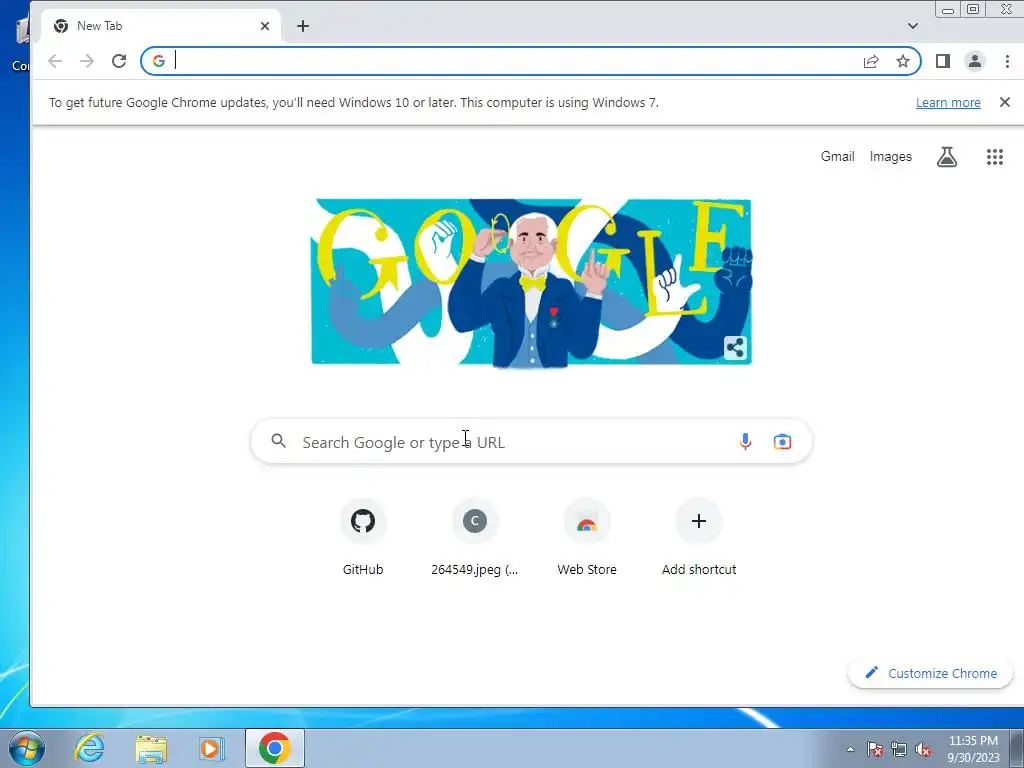Open the Images link

890,157
